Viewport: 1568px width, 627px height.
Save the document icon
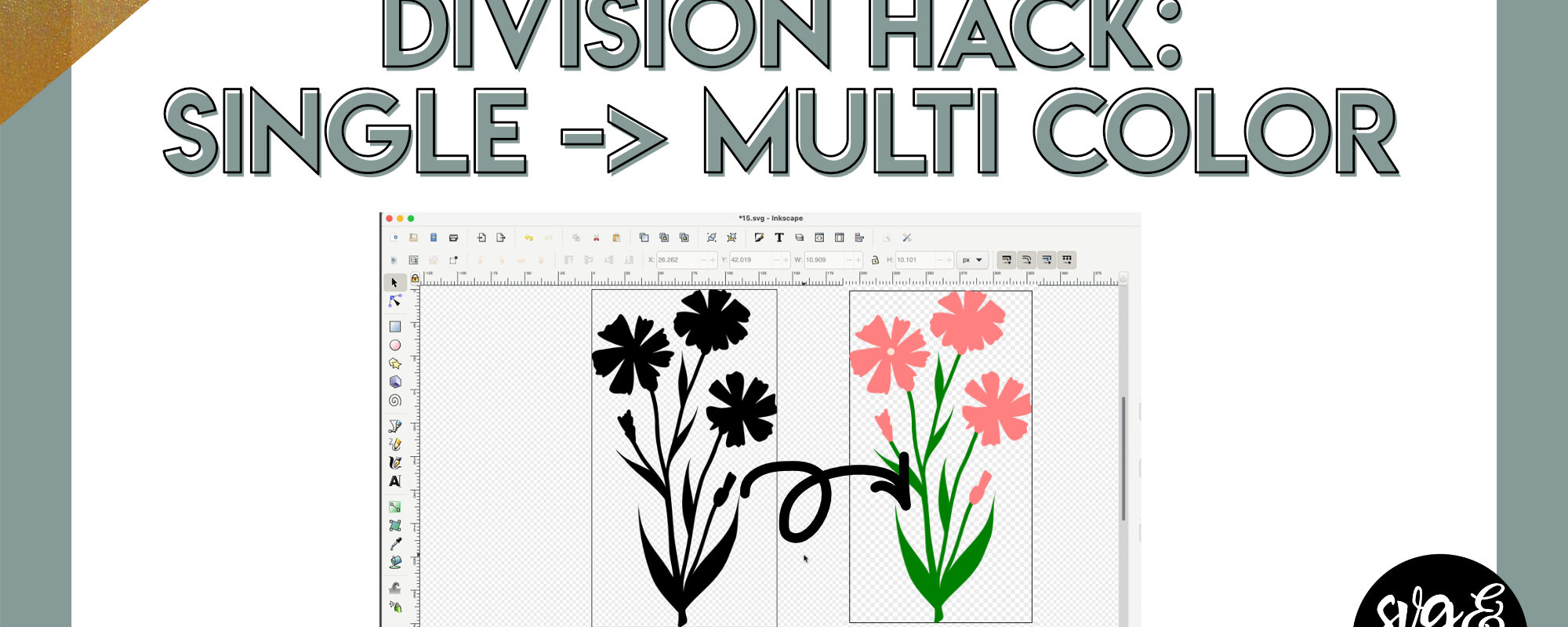433,237
